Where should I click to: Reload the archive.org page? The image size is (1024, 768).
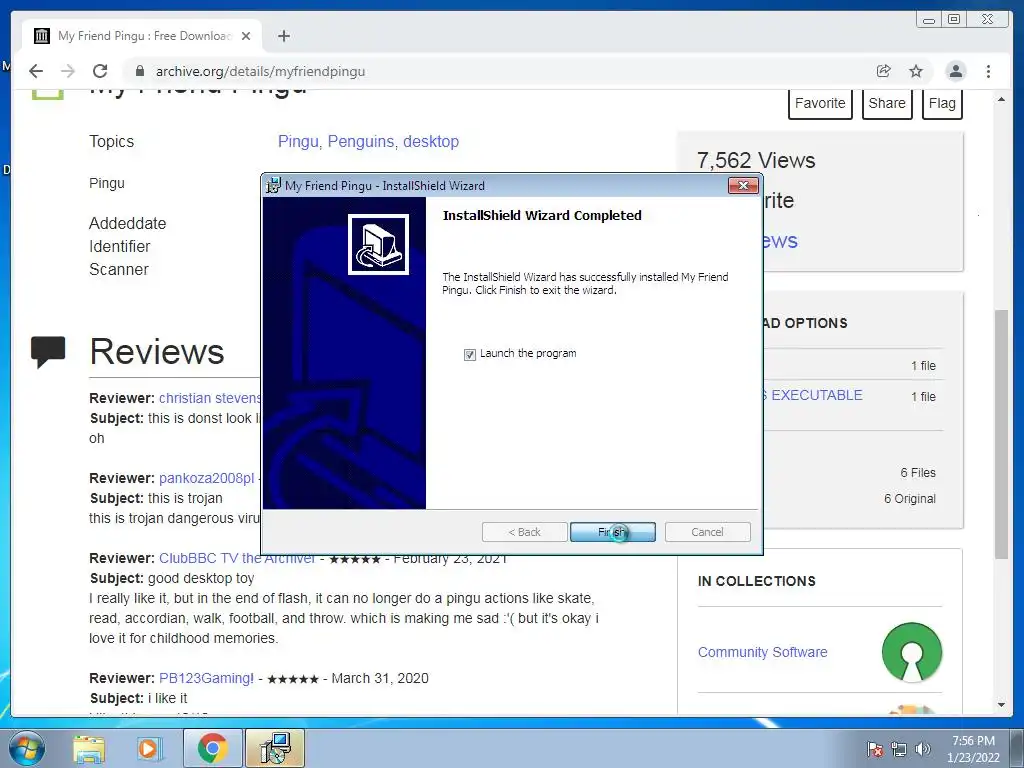coord(100,71)
